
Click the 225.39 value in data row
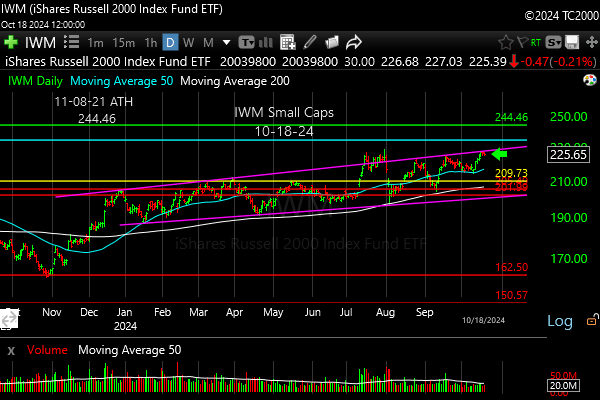pos(488,62)
